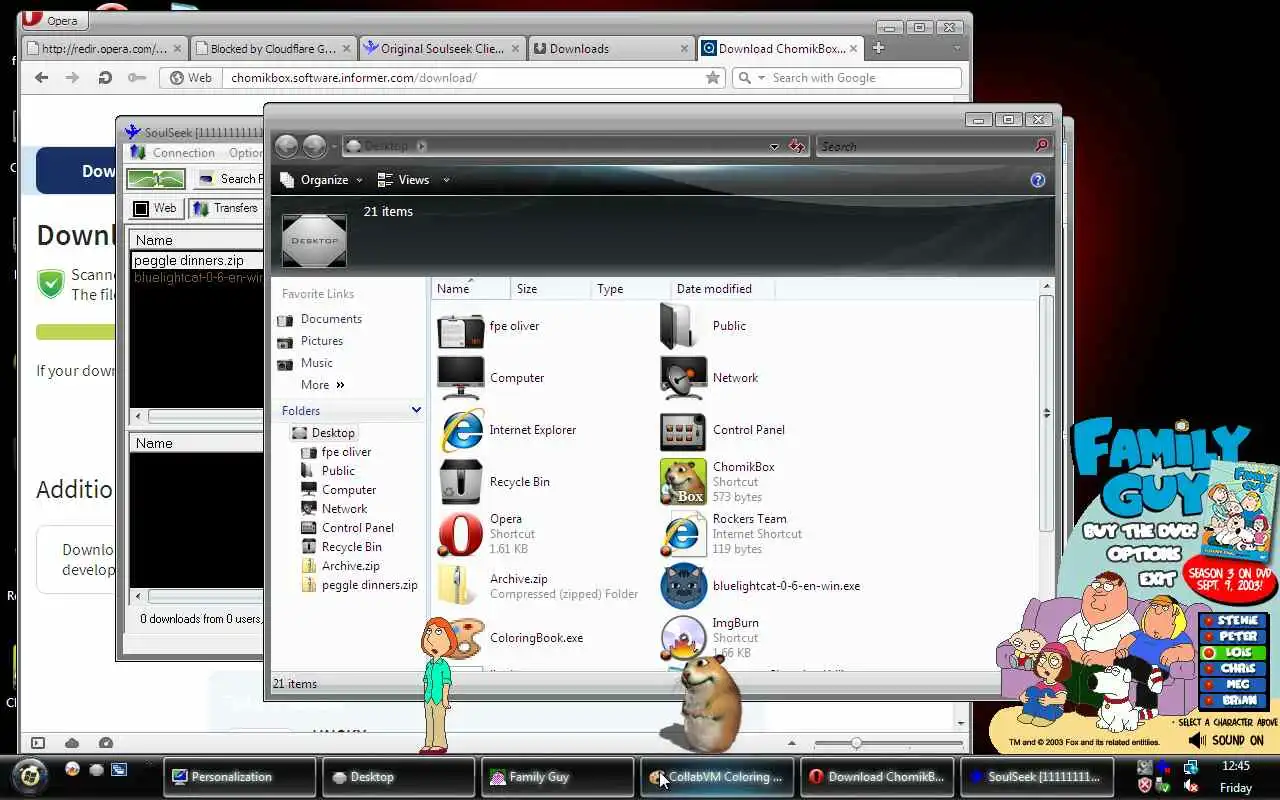Click Family Guy SOUND ON speaker toggle
Viewport: 1280px width, 800px height.
1226,740
